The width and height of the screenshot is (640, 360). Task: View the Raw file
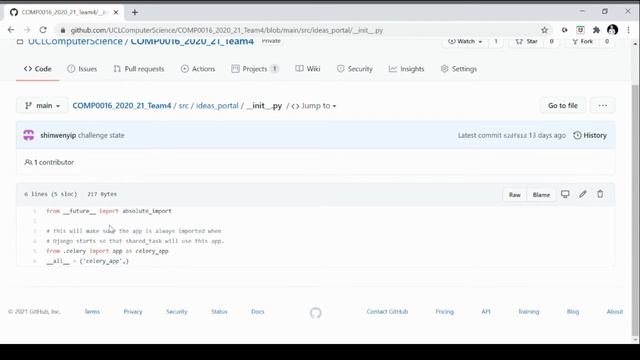coord(515,195)
